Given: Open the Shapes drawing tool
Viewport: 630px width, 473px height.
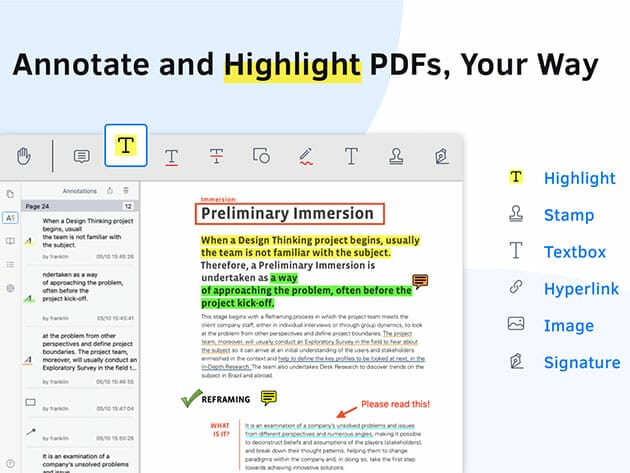Looking at the screenshot, I should click(261, 156).
